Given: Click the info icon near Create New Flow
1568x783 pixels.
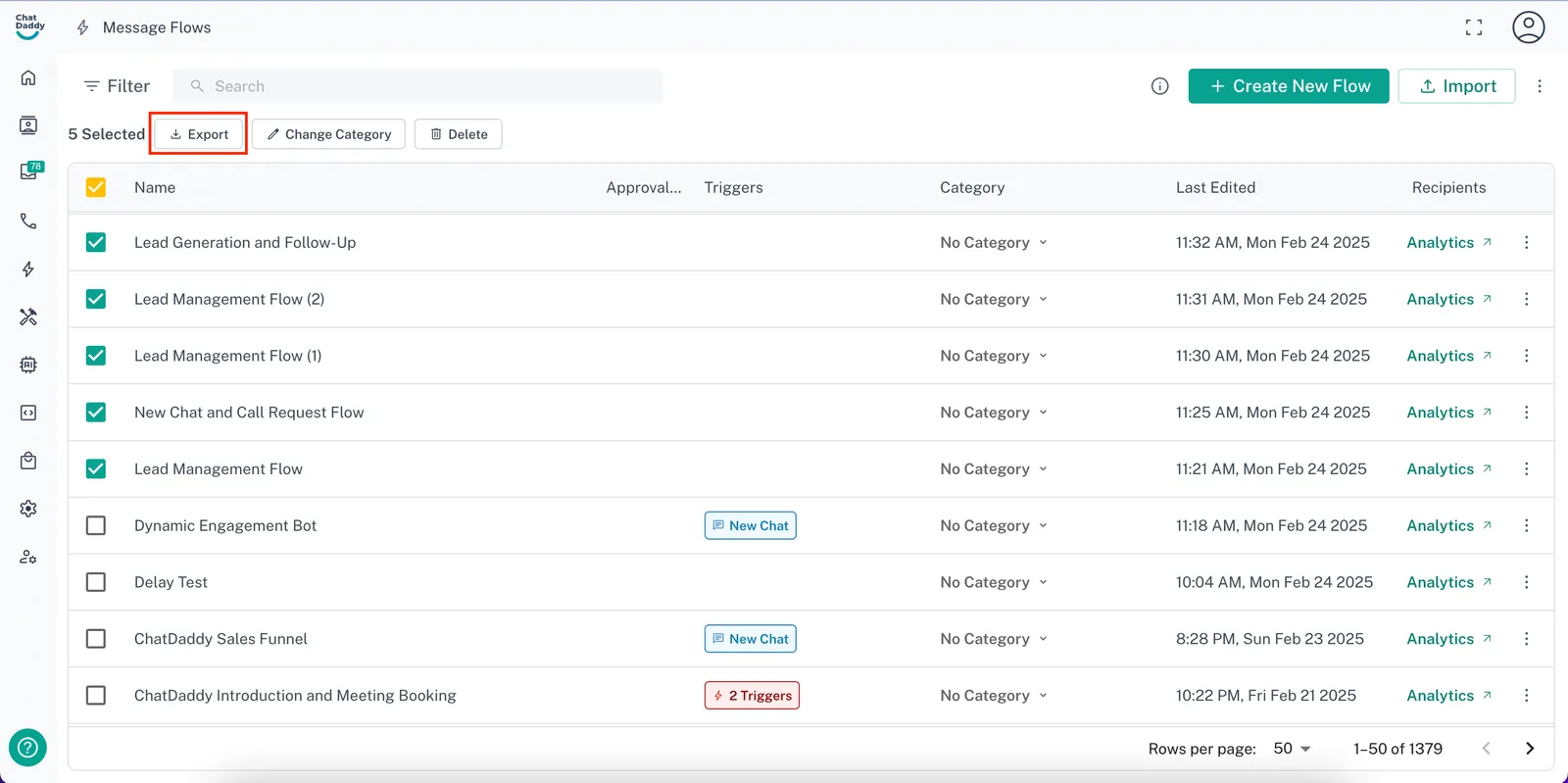Looking at the screenshot, I should click(1159, 86).
